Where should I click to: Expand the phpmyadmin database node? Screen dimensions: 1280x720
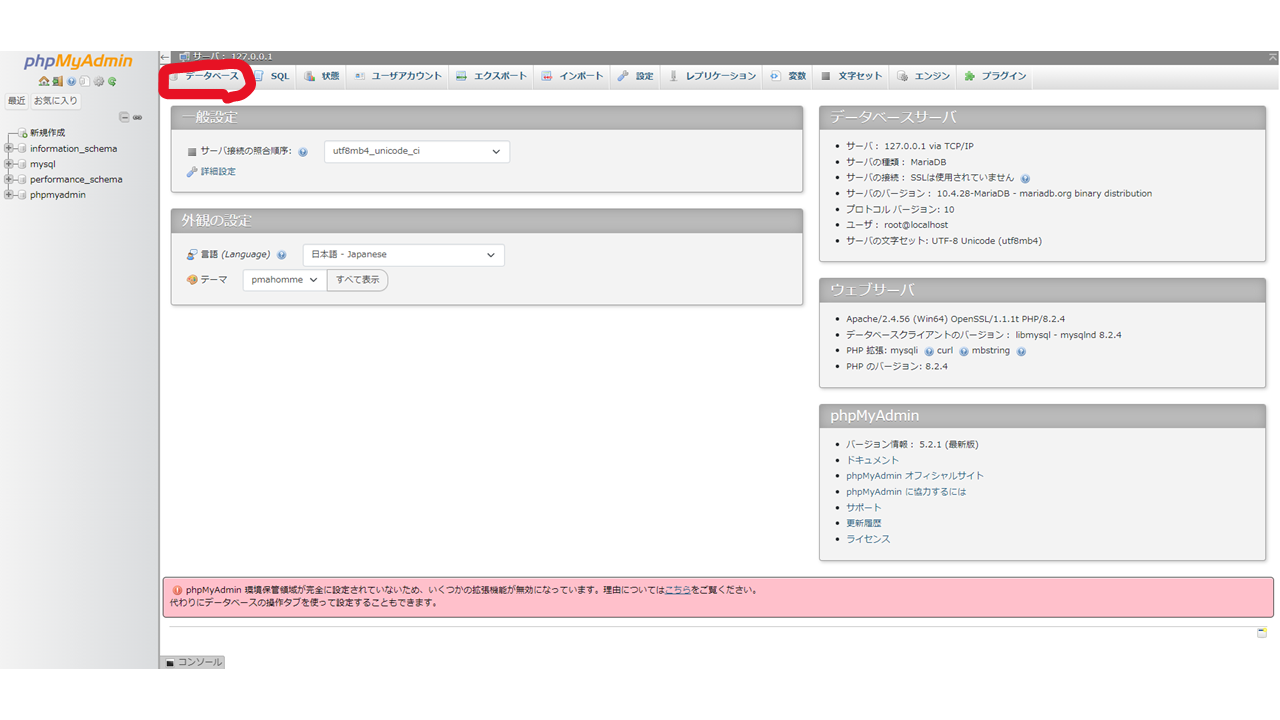pos(8,195)
